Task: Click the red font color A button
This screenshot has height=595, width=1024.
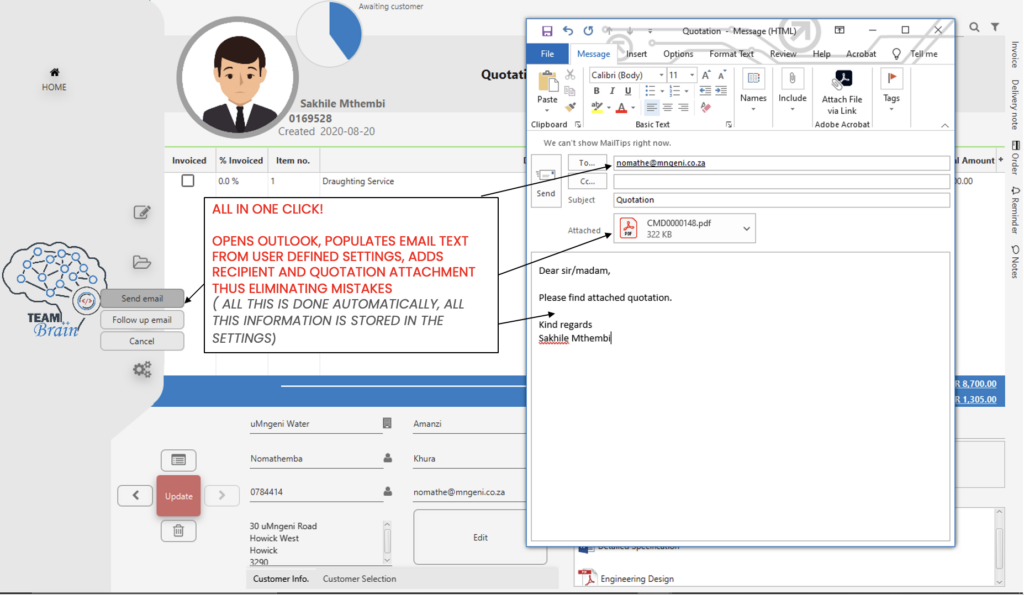Action: (622, 107)
